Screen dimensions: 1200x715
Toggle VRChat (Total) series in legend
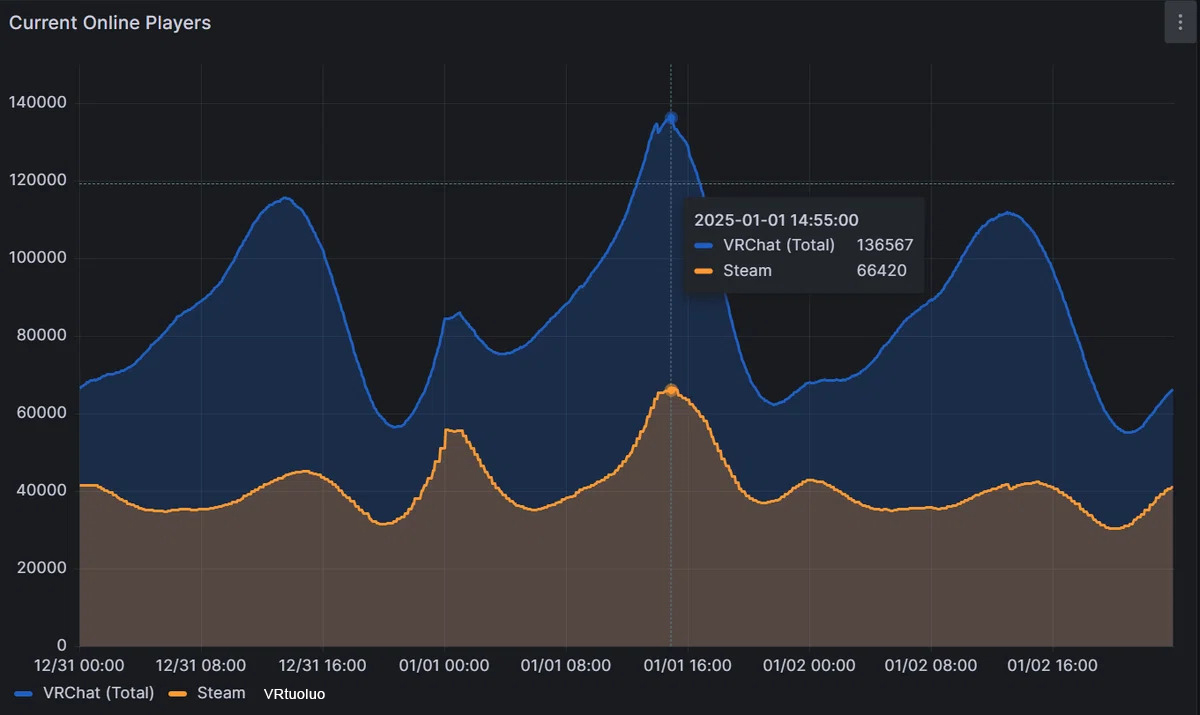pyautogui.click(x=99, y=693)
